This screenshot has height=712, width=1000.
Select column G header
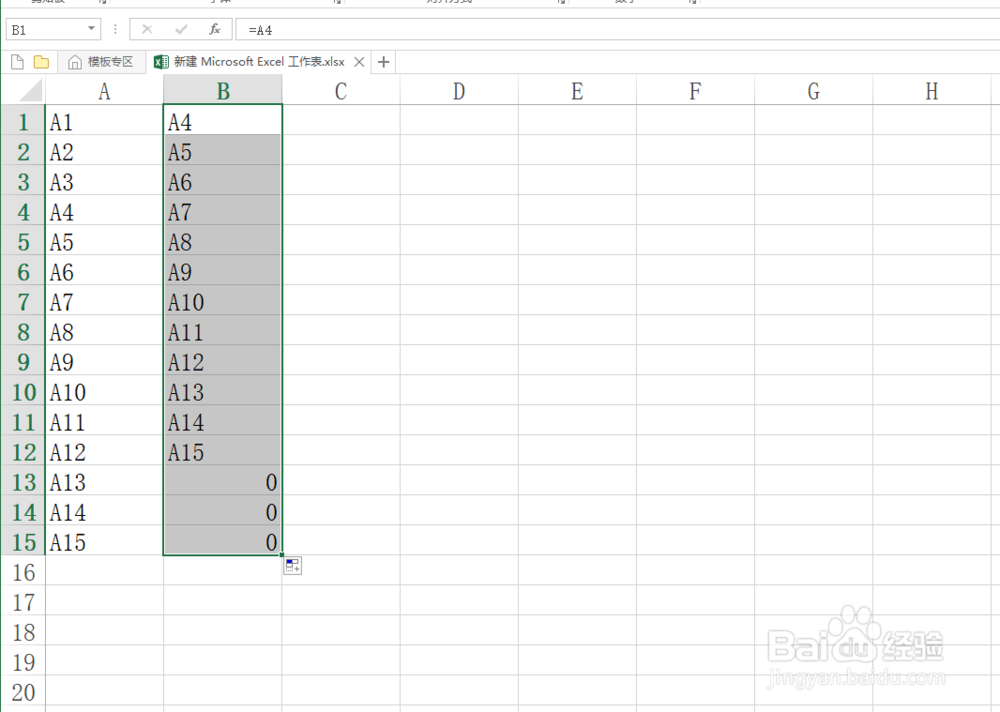click(x=813, y=90)
